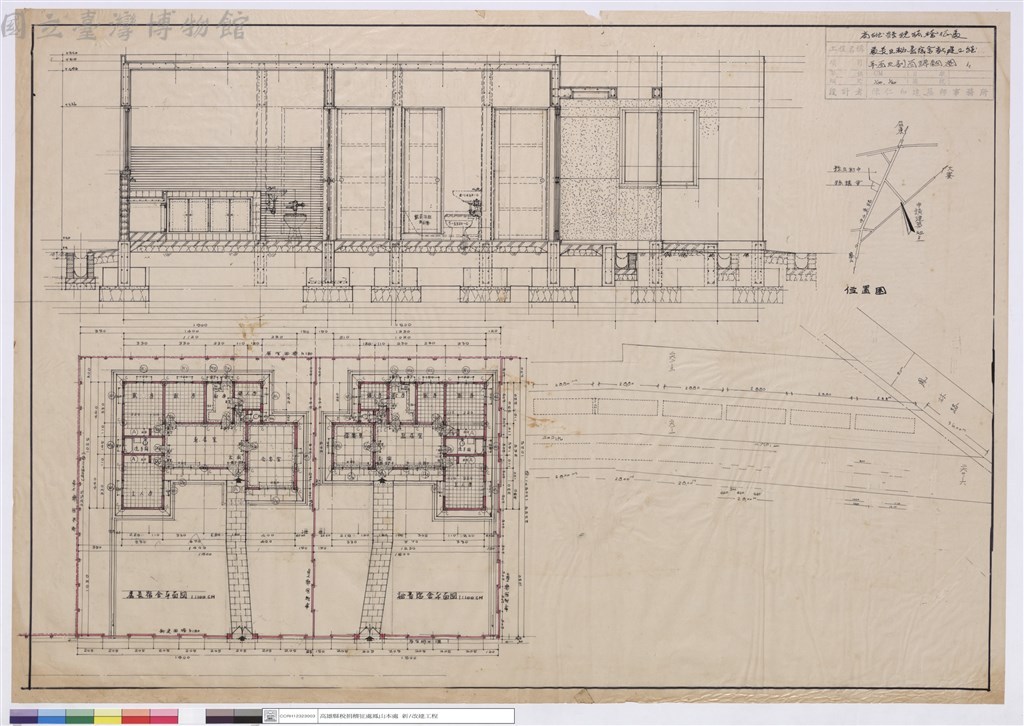
Task: Click the small logo icon in the caption strip
Action: click(269, 716)
